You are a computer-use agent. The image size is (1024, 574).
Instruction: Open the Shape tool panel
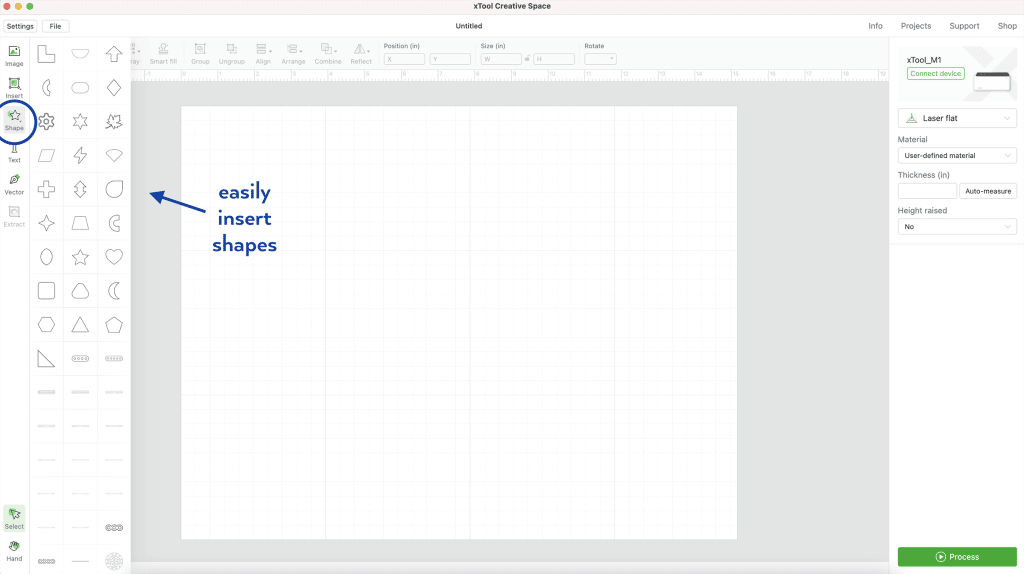14,120
